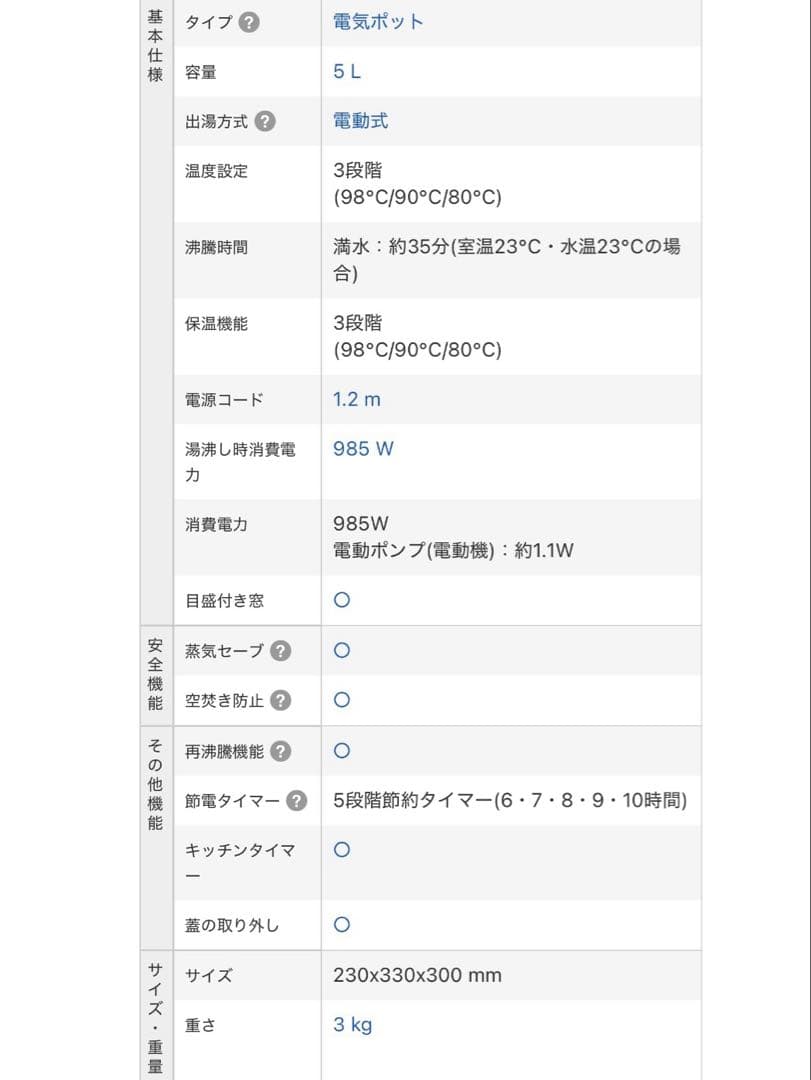
Task: Select the 温度設定 row label
Action: click(x=216, y=171)
